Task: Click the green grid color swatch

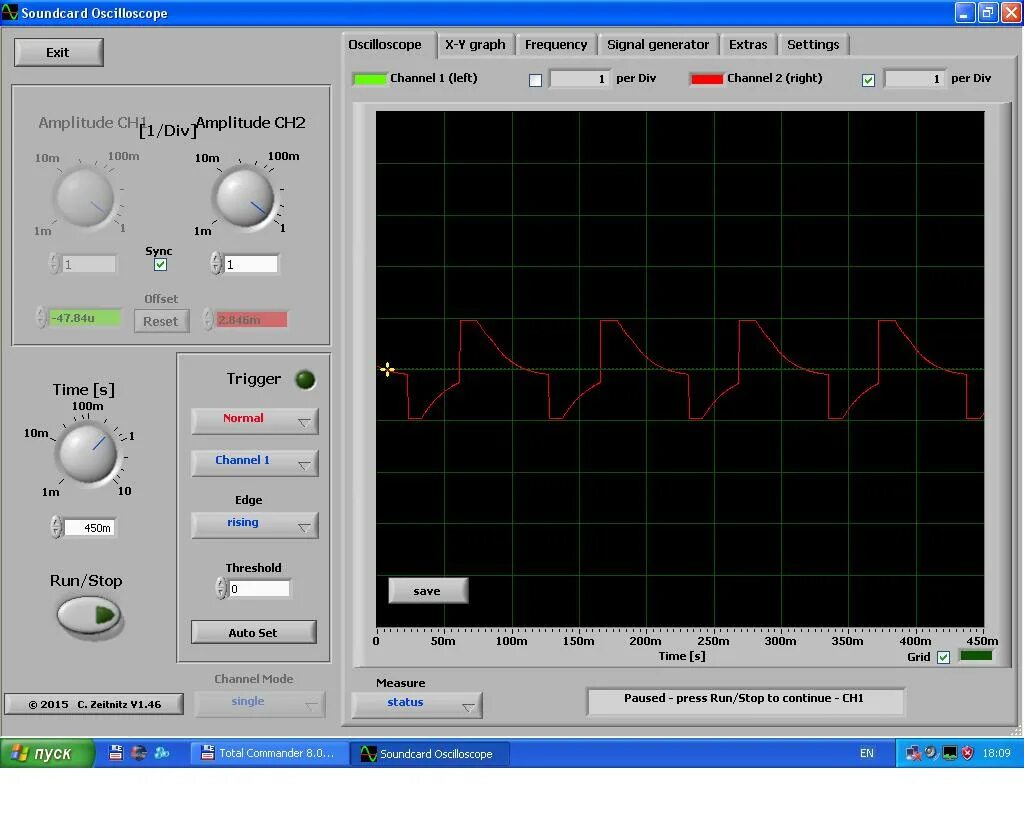Action: coord(976,655)
